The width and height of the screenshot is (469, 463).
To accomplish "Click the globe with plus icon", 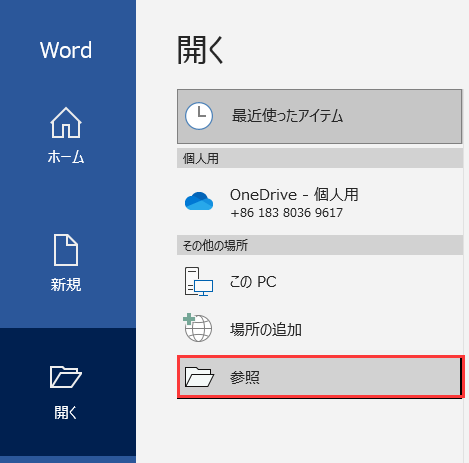I will (x=198, y=328).
